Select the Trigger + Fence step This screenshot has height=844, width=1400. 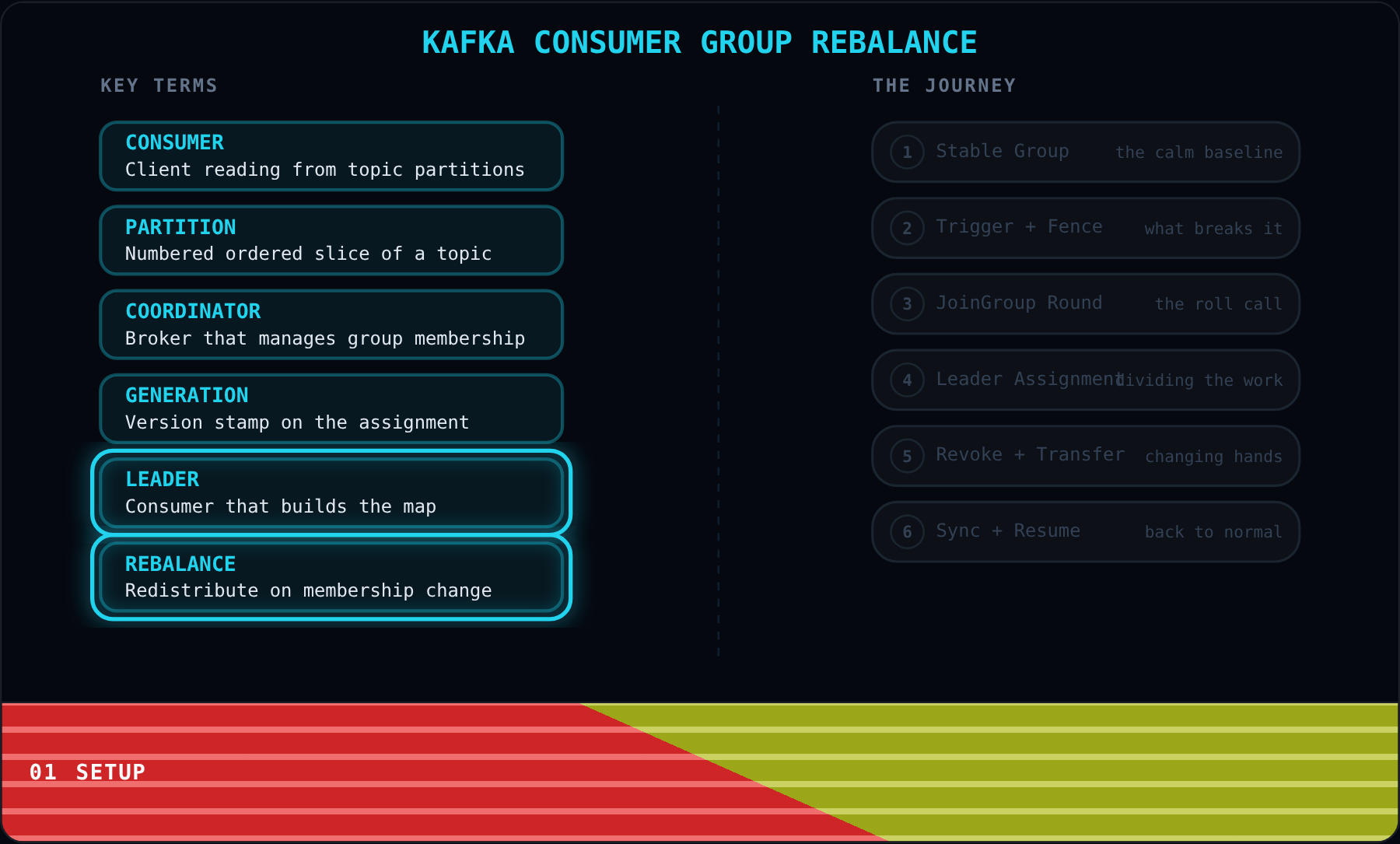pos(1086,228)
